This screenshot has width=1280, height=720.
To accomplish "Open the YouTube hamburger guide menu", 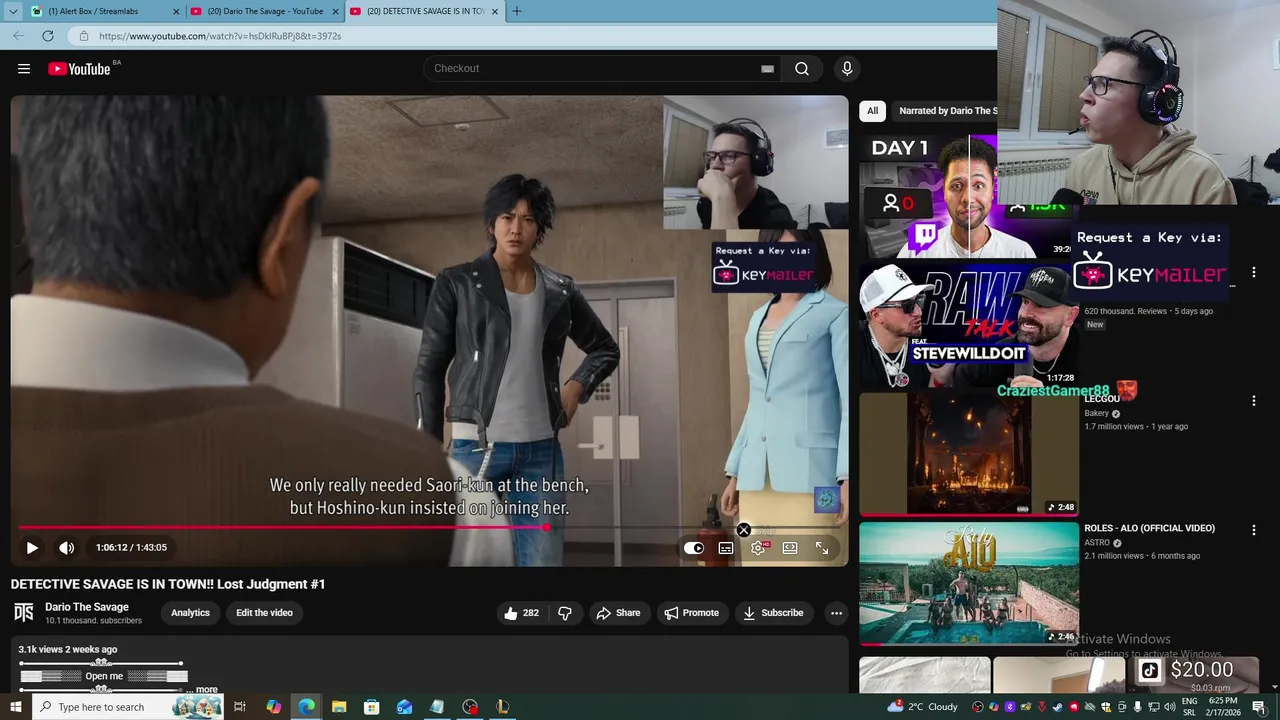I will click(24, 69).
